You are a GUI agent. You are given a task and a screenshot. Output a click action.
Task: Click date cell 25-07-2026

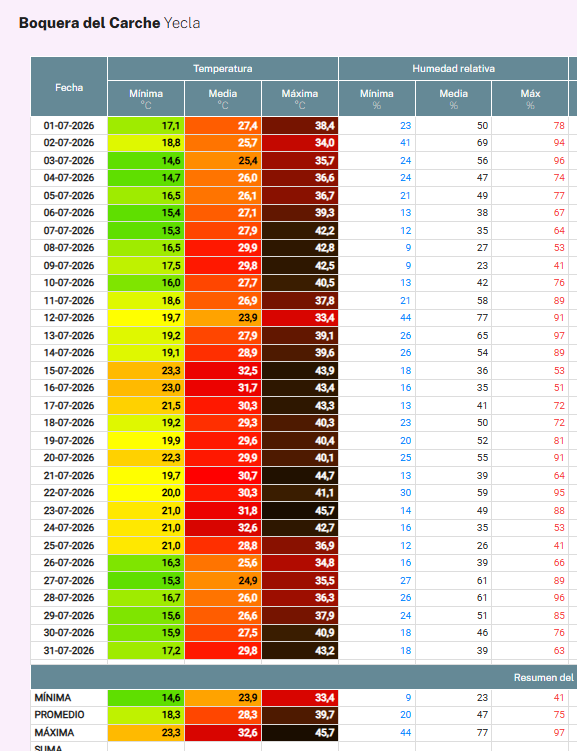[69, 545]
